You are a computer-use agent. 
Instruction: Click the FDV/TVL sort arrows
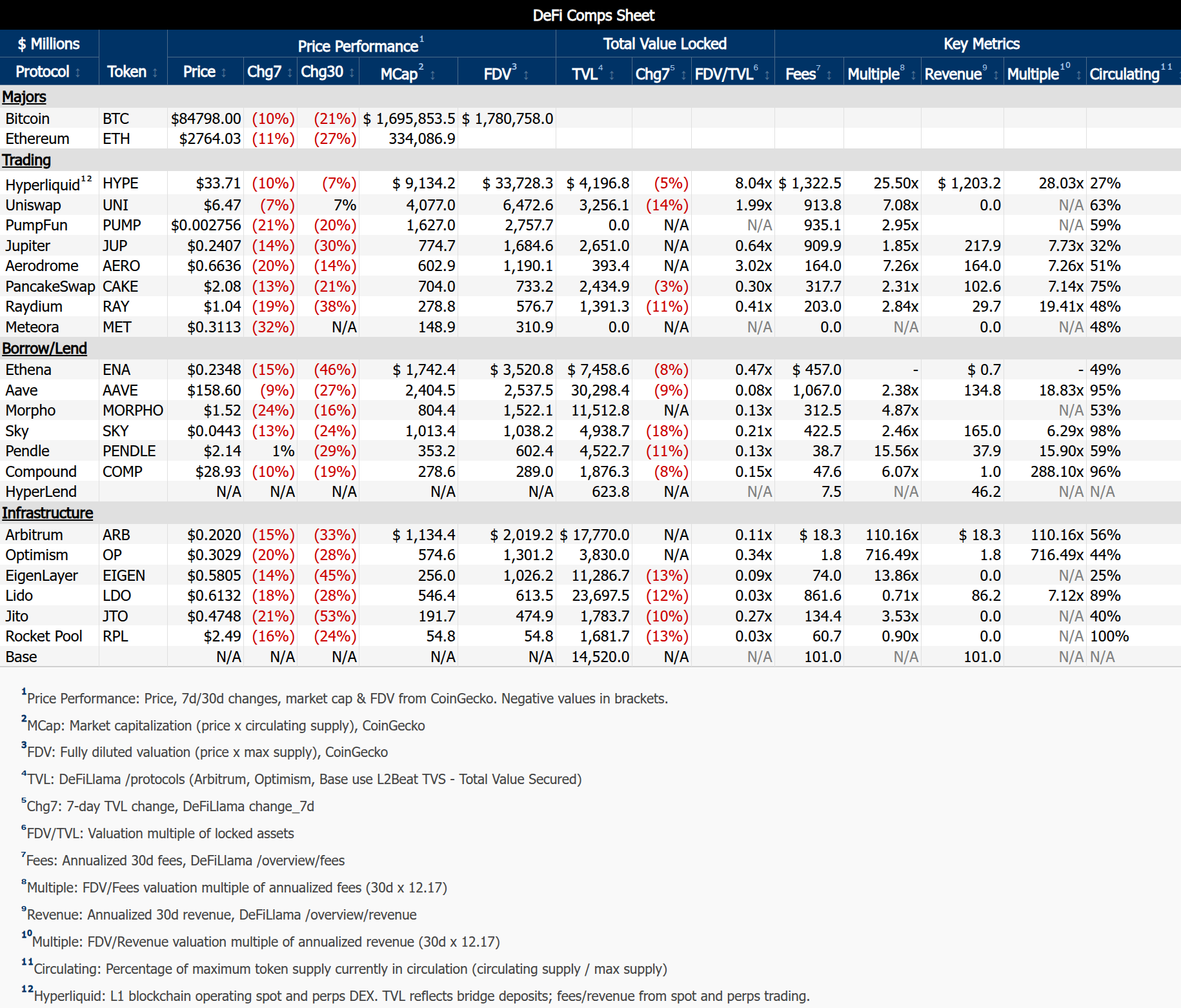(x=767, y=75)
